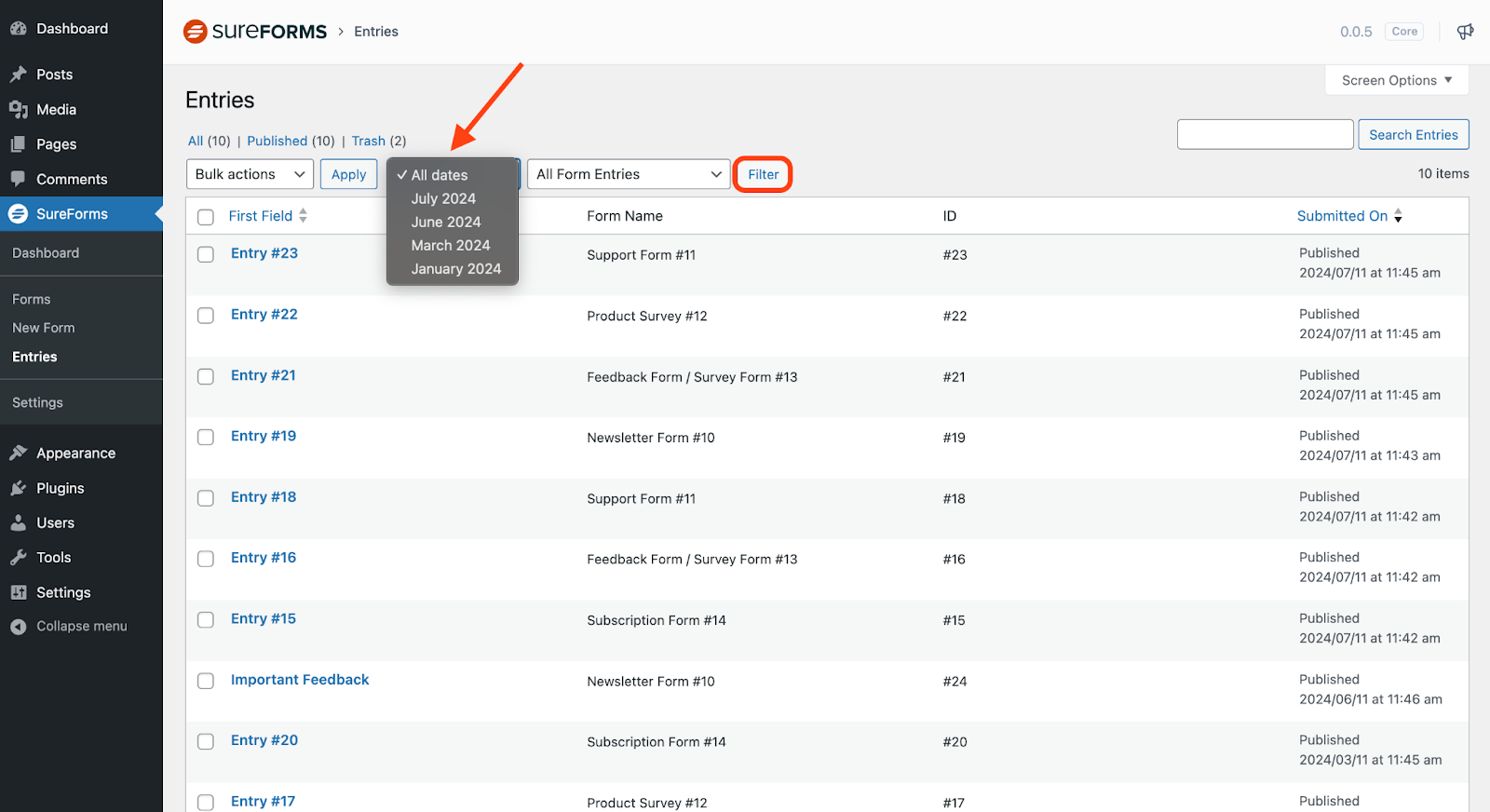Viewport: 1490px width, 812px height.
Task: Check the box for Entry #23
Action: (x=206, y=254)
